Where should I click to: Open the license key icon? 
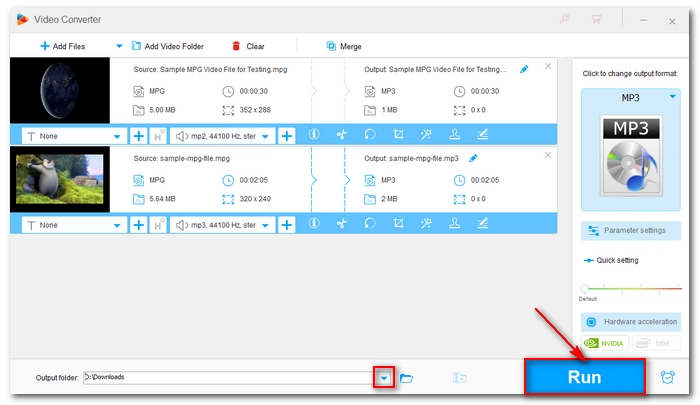(x=565, y=19)
